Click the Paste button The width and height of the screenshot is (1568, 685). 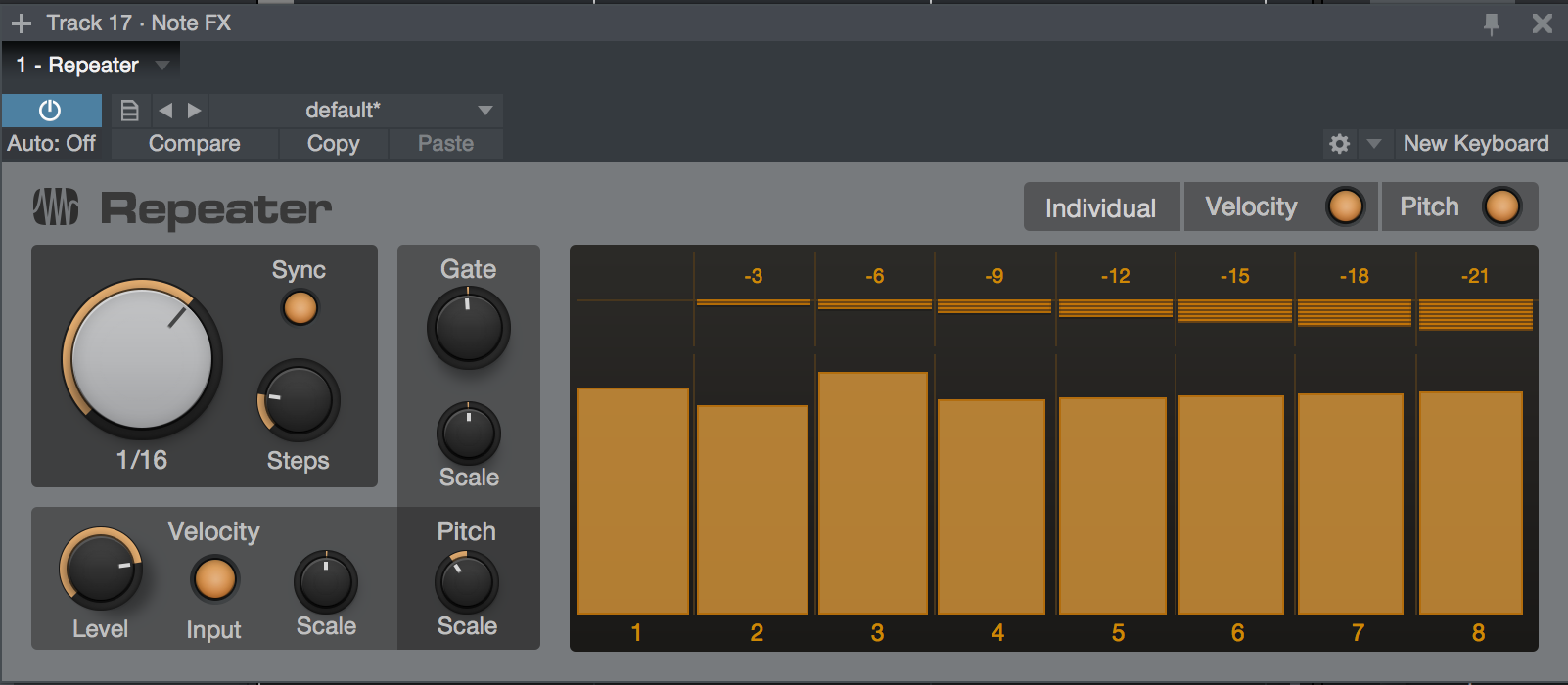point(446,144)
